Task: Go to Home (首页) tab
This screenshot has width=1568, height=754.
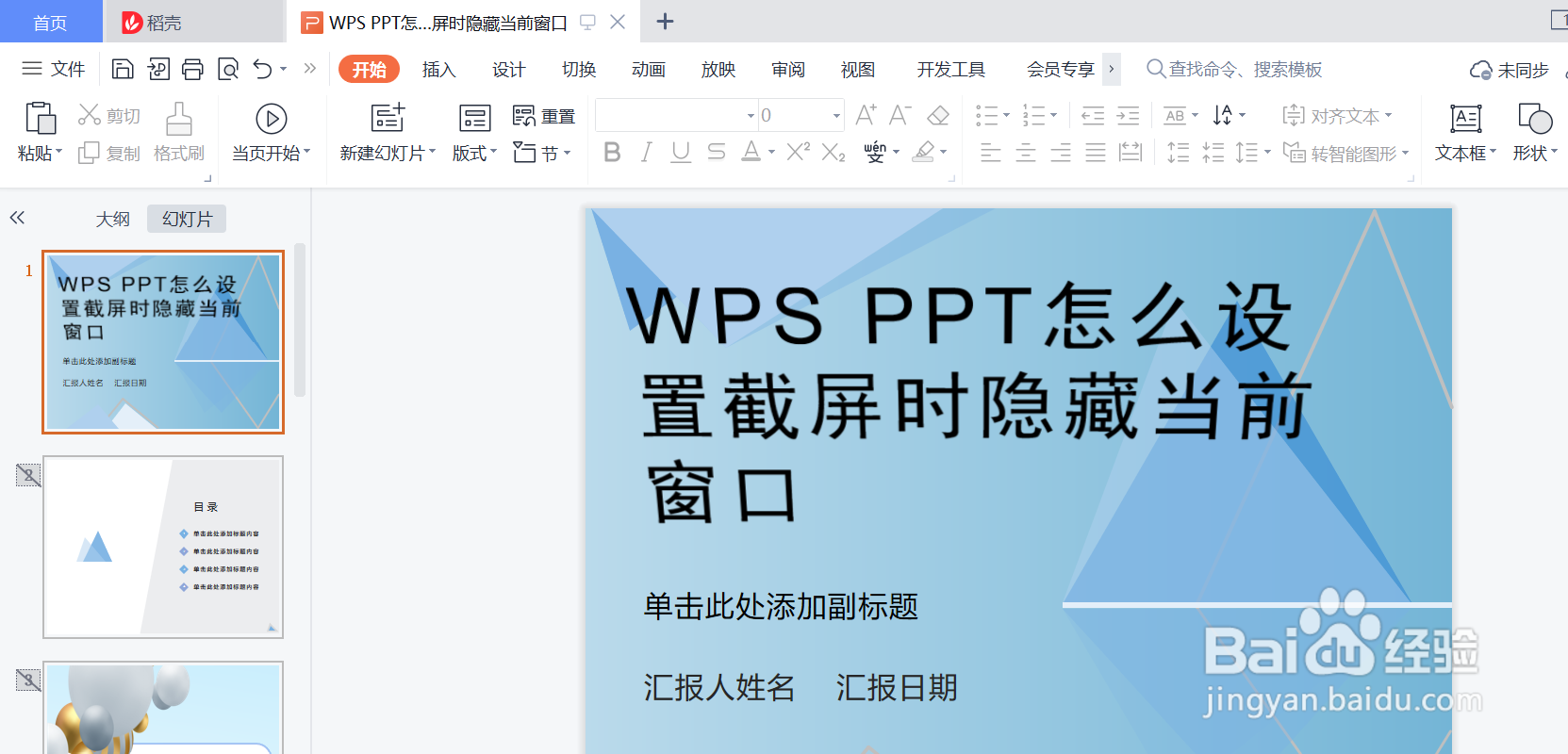Action: tap(50, 22)
